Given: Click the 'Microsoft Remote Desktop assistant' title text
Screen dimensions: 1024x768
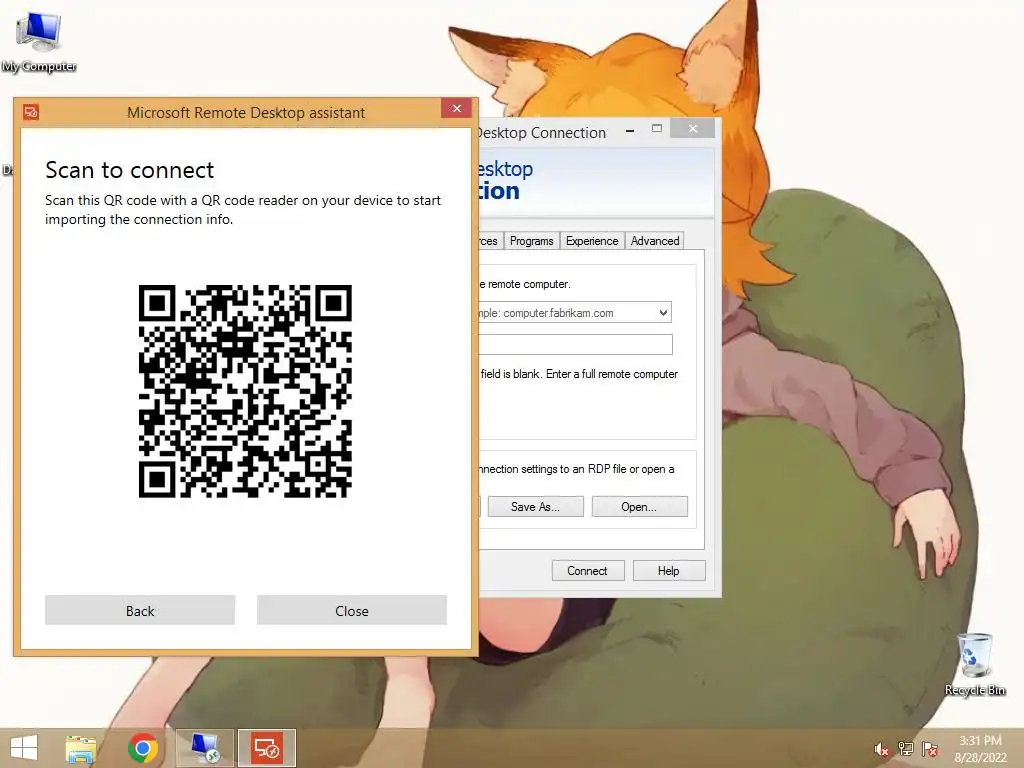Looking at the screenshot, I should pyautogui.click(x=246, y=112).
